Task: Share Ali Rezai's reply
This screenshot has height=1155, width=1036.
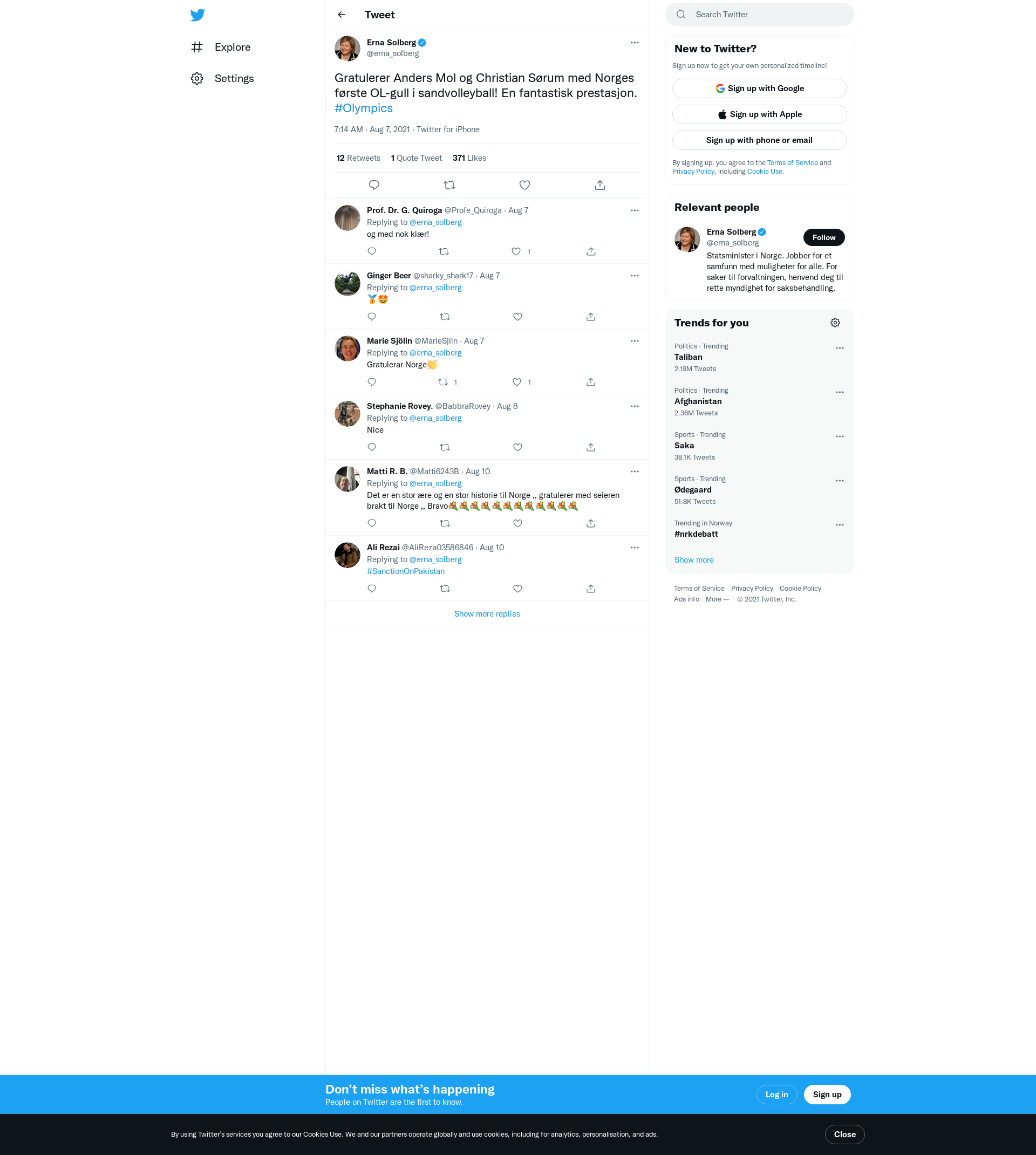Action: (x=590, y=589)
